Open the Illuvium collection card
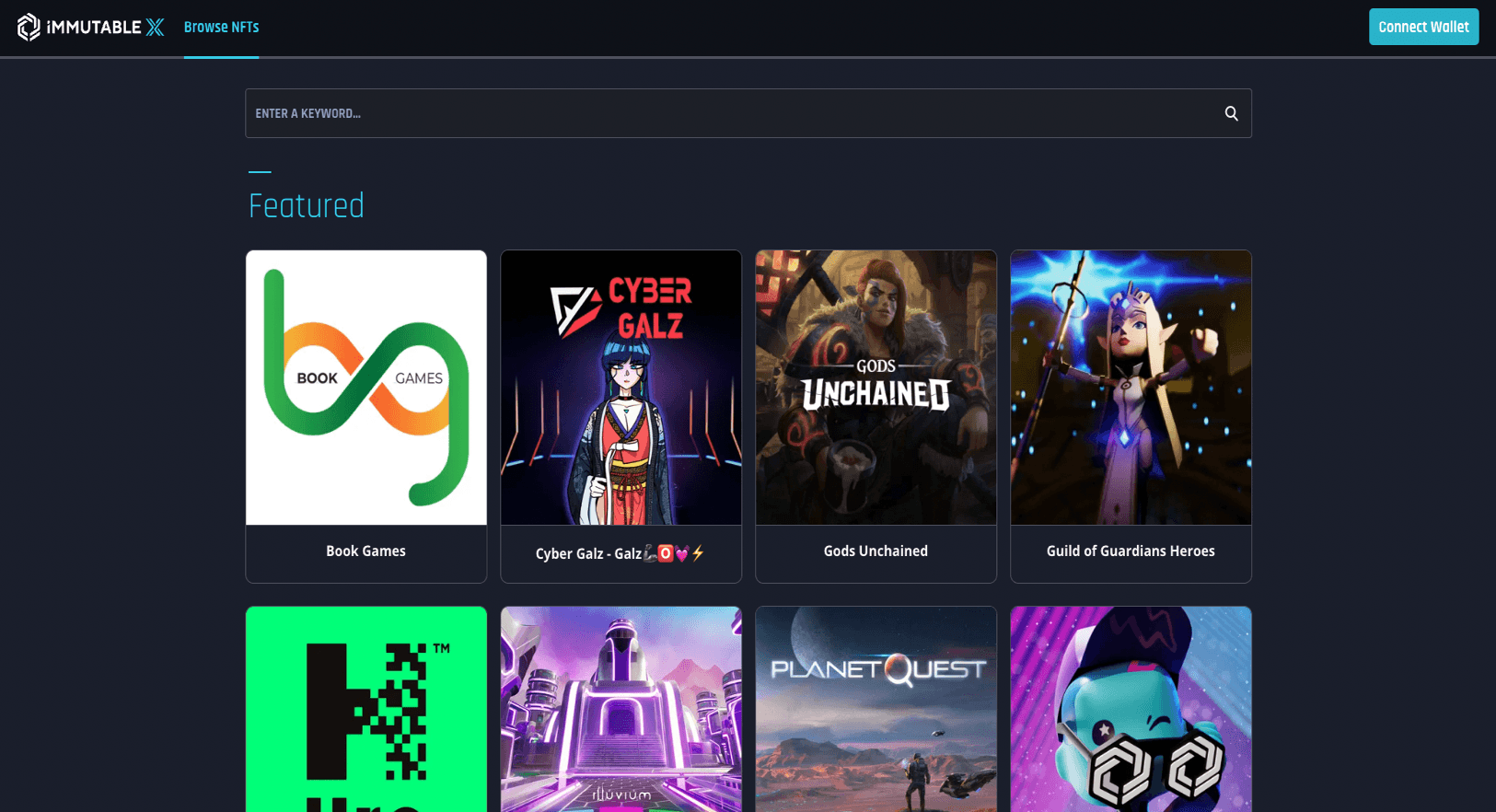Image resolution: width=1496 pixels, height=812 pixels. [621, 709]
